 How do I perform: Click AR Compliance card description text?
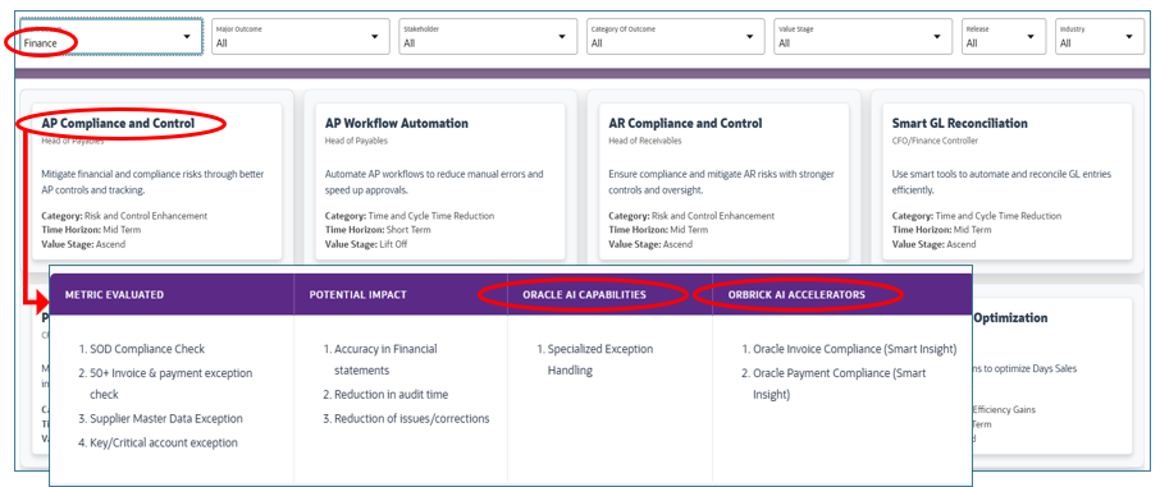[x=721, y=182]
